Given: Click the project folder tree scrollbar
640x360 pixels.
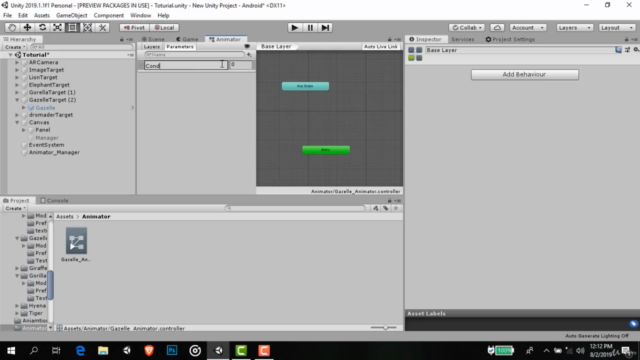Looking at the screenshot, I should pos(51,284).
